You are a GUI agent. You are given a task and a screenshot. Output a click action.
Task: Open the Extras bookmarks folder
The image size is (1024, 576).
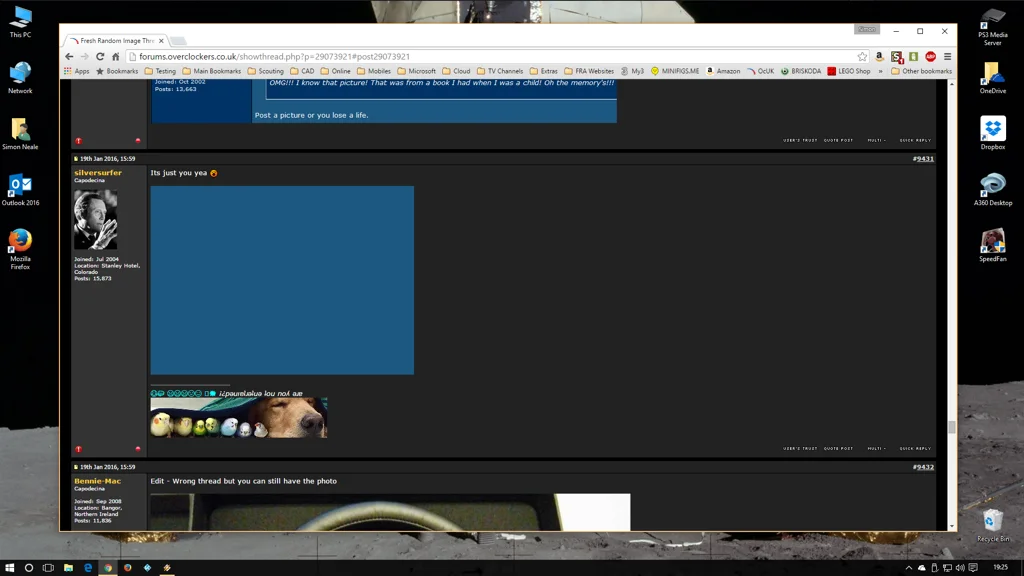[x=543, y=71]
